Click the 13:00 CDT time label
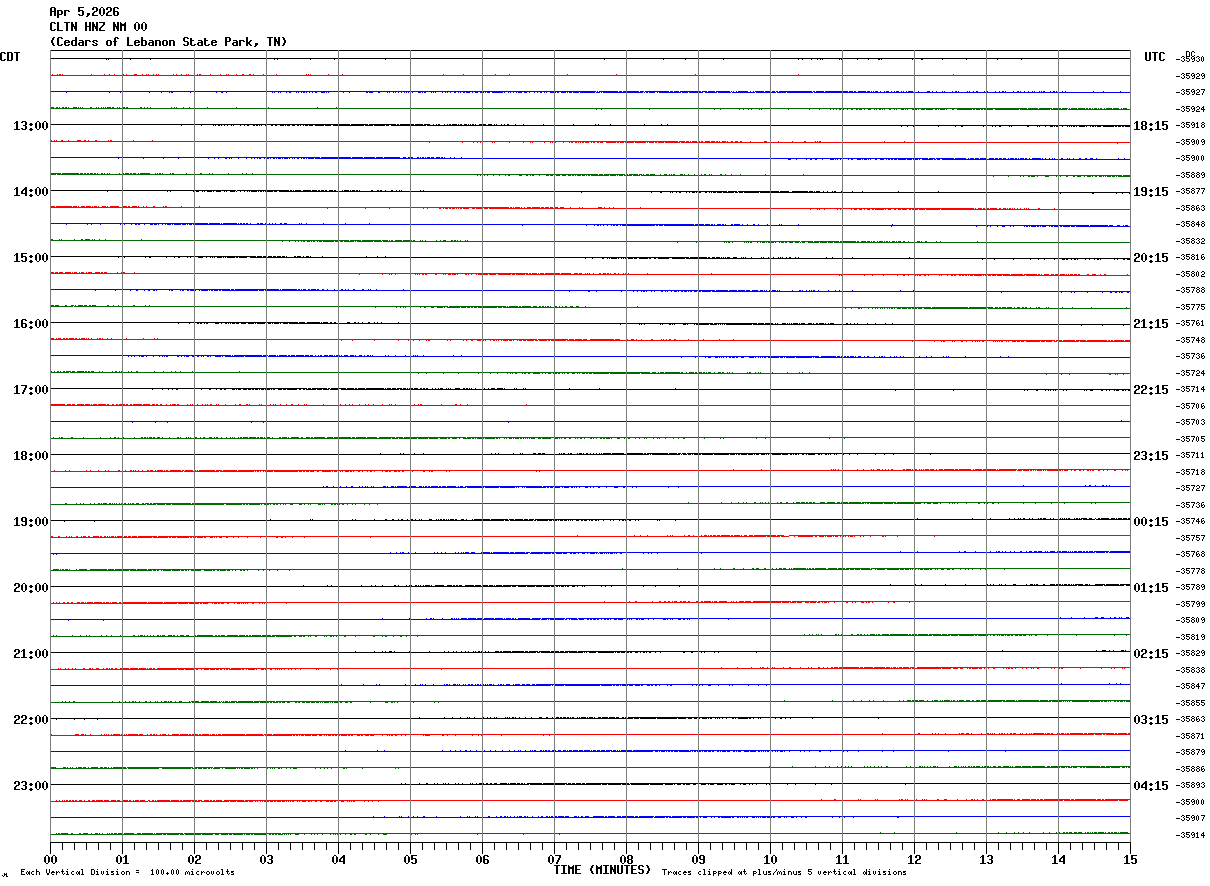This screenshot has width=1210, height=886. click(30, 126)
